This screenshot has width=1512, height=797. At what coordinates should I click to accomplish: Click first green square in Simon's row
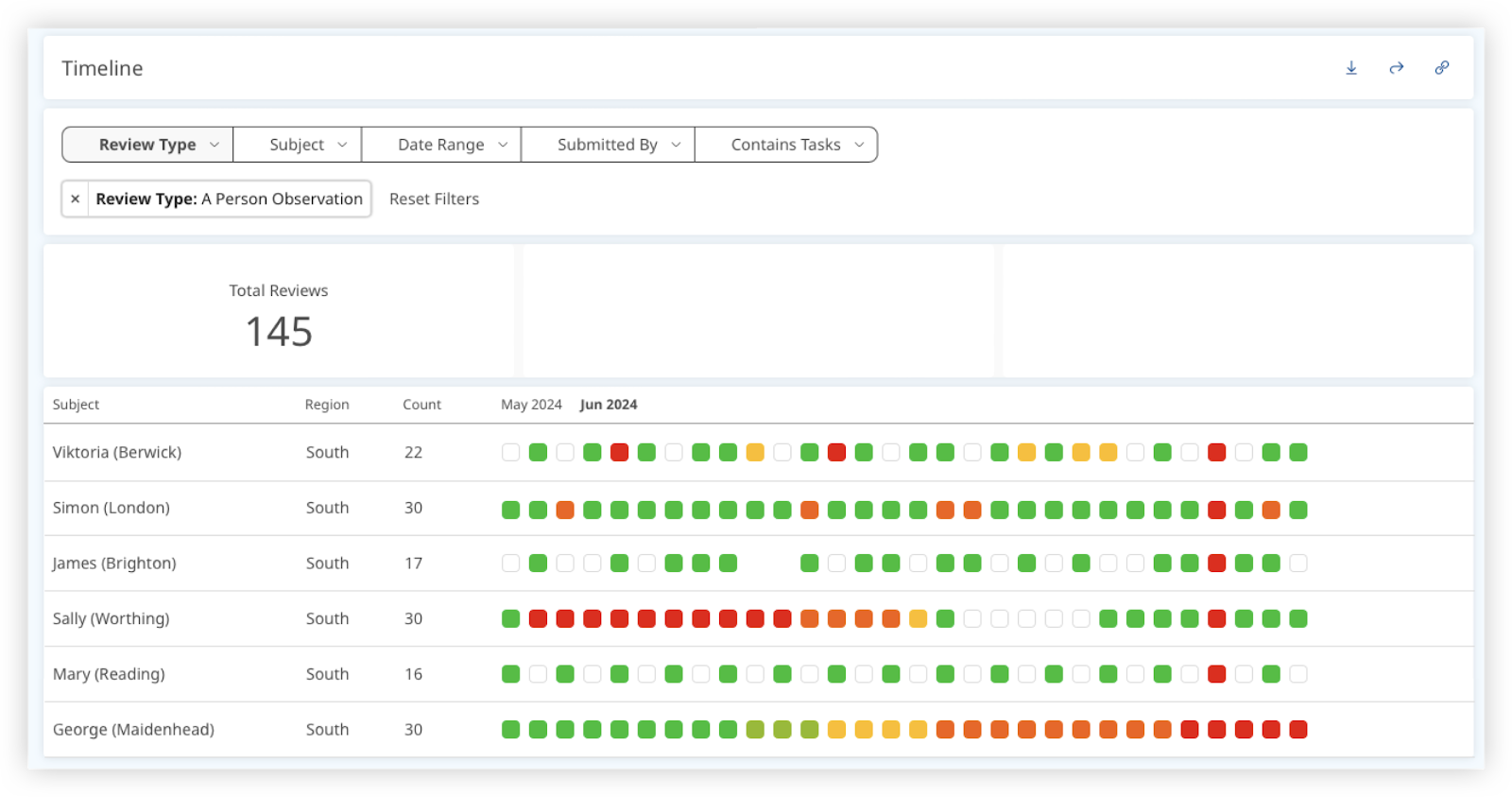point(511,510)
